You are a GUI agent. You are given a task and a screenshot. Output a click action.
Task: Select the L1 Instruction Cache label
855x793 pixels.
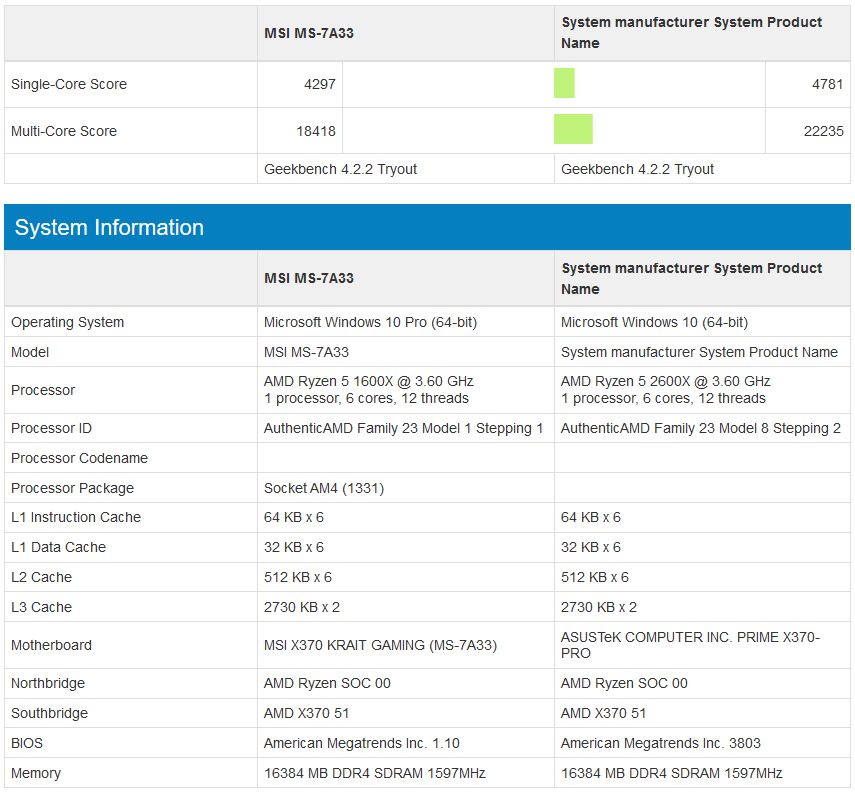click(x=76, y=517)
